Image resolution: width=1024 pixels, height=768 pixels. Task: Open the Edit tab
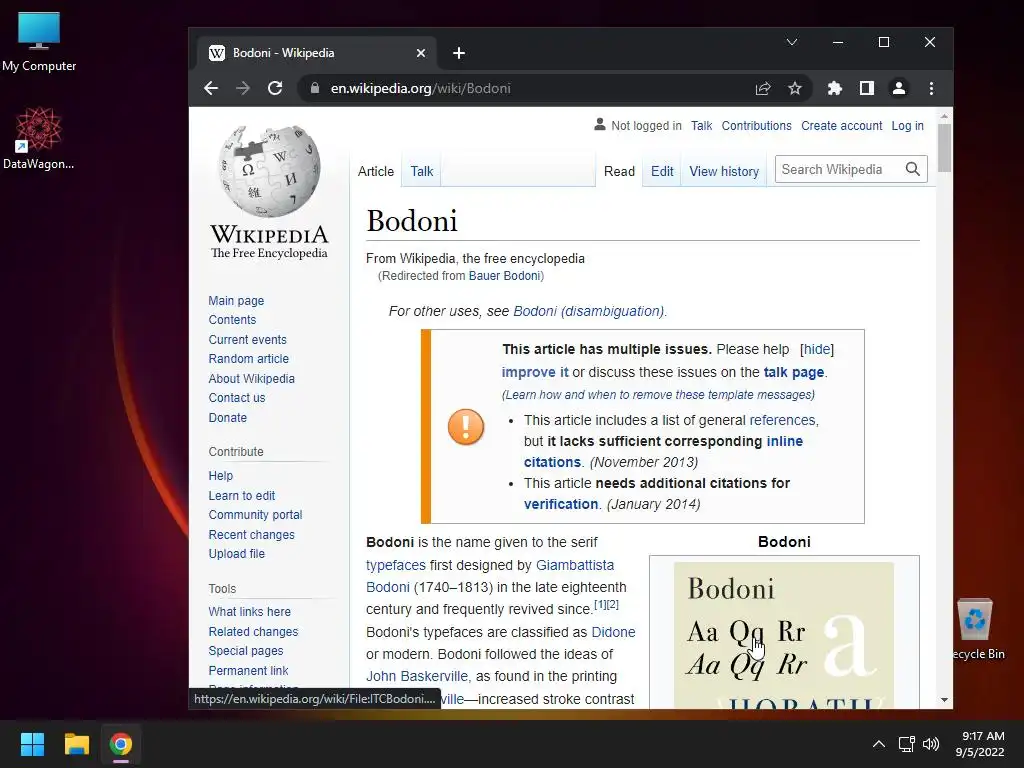(662, 171)
